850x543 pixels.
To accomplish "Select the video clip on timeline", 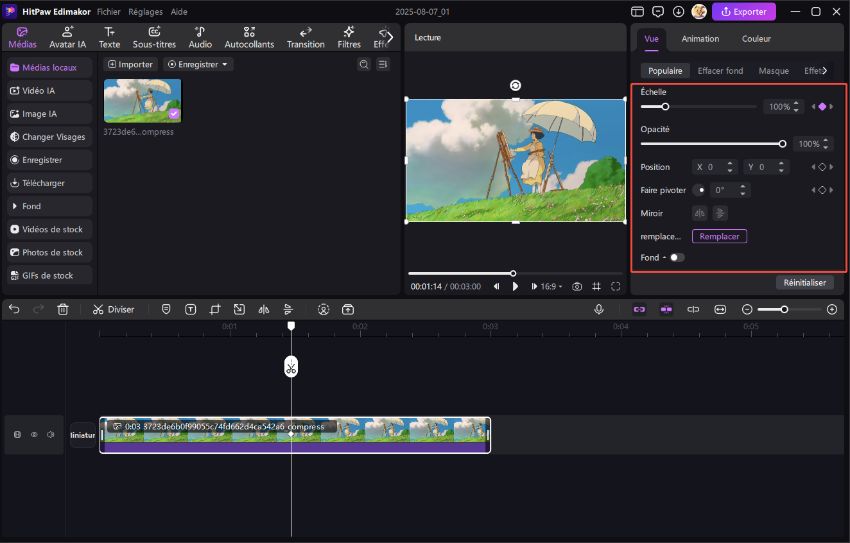I will pyautogui.click(x=295, y=435).
